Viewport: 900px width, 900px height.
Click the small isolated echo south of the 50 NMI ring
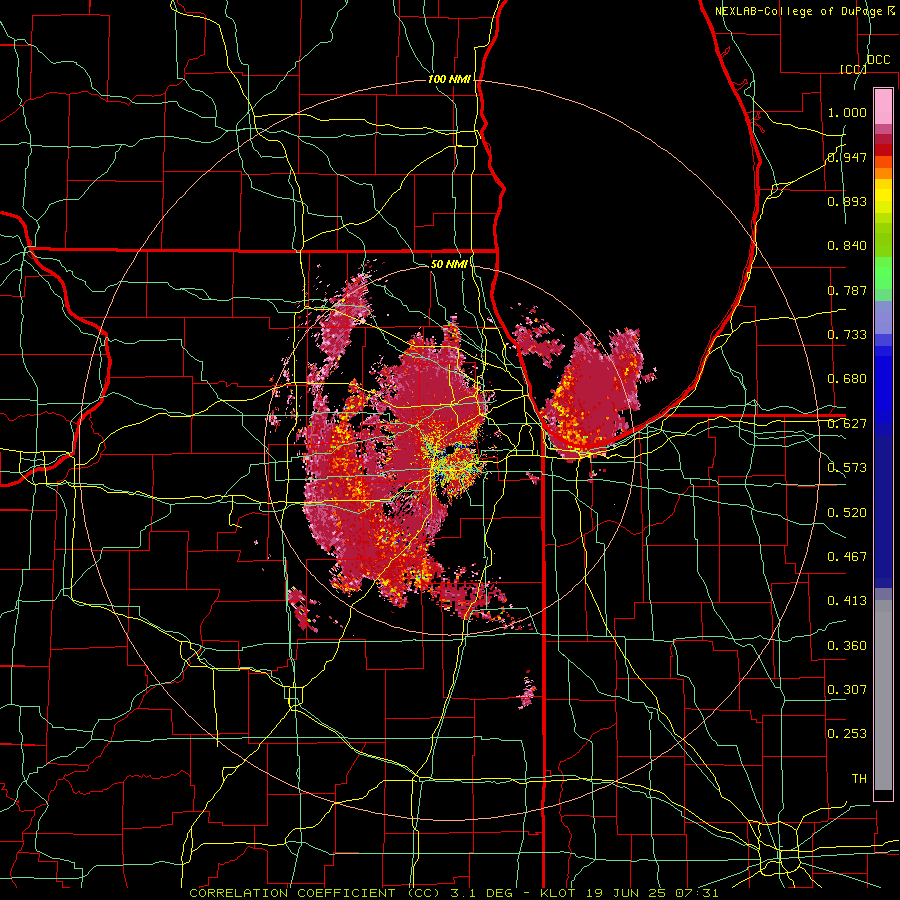tap(527, 690)
